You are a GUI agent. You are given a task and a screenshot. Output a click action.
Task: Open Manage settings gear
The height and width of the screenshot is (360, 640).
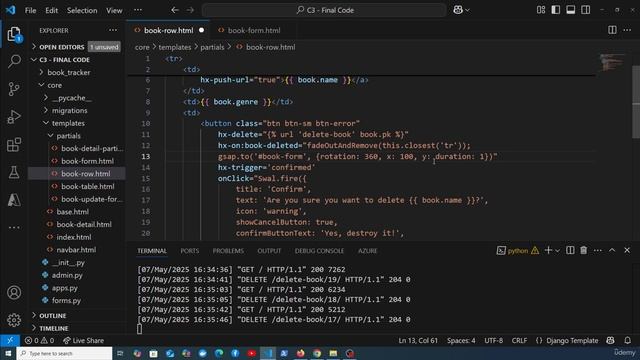click(x=14, y=320)
